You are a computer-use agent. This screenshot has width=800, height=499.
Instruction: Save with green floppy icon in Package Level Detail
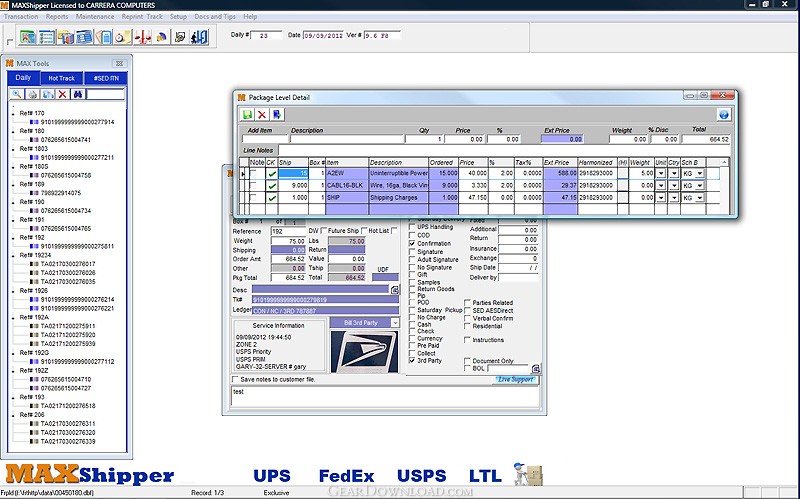tap(247, 114)
